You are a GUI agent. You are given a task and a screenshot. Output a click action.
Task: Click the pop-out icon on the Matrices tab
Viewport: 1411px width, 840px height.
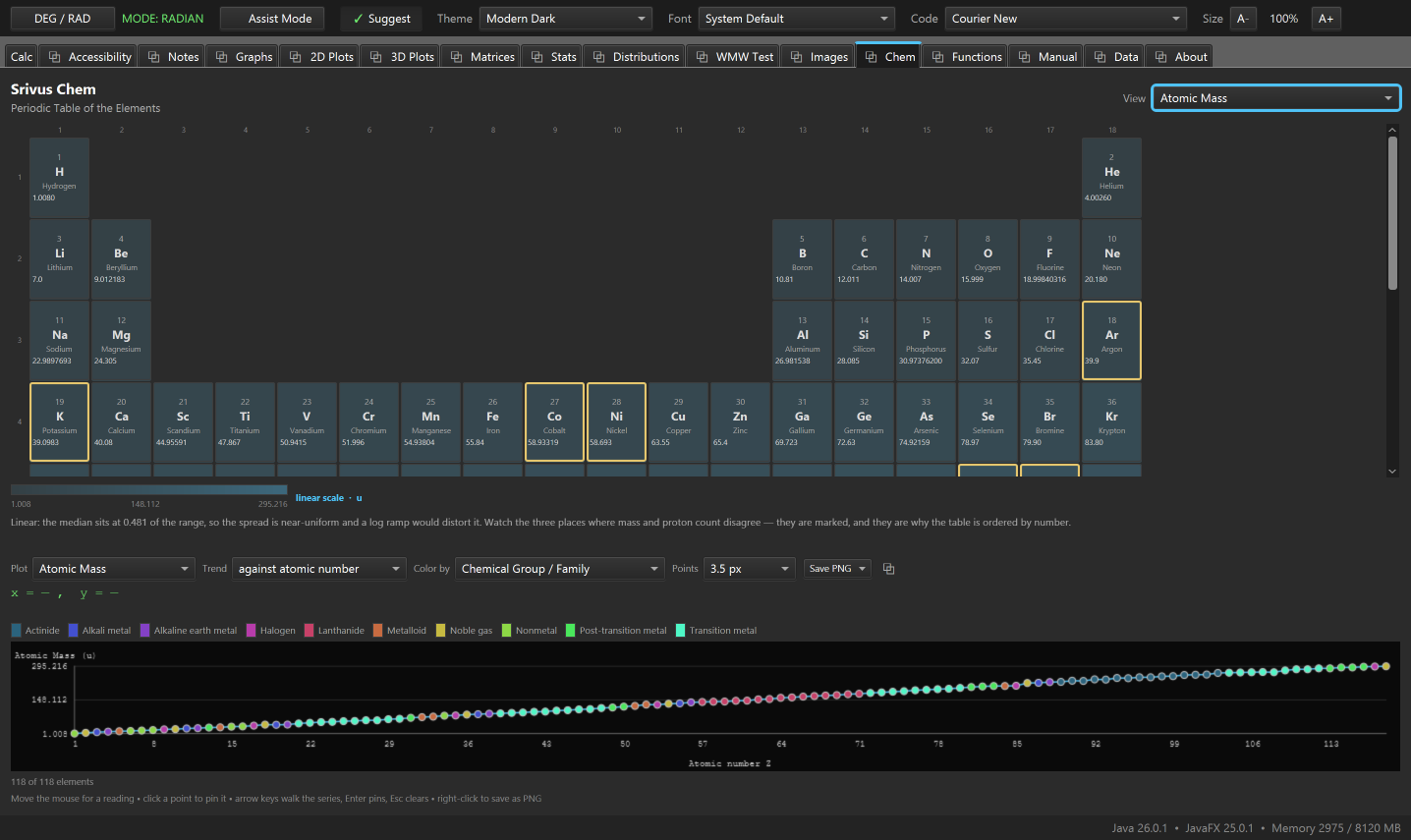[x=457, y=57]
